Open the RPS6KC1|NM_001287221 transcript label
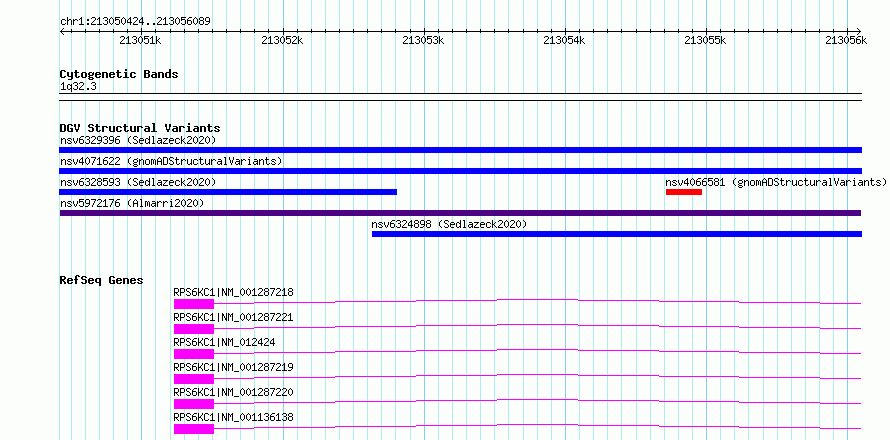Viewport: 890px width, 440px height. [233, 317]
